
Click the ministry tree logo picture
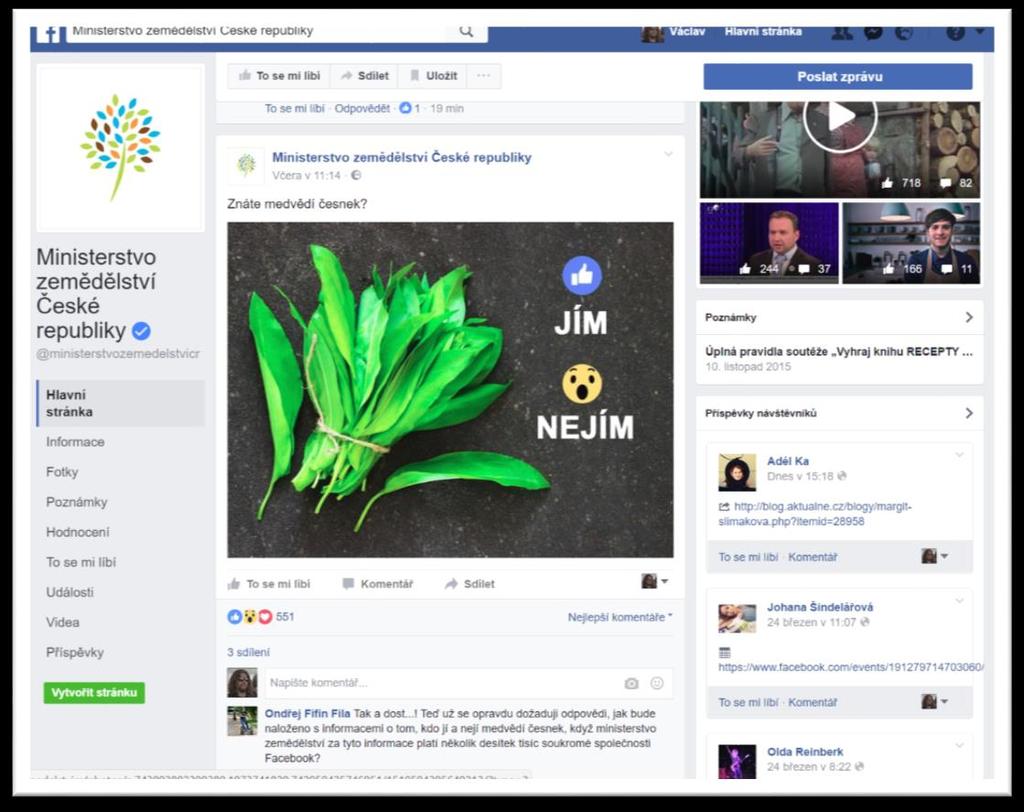[120, 147]
